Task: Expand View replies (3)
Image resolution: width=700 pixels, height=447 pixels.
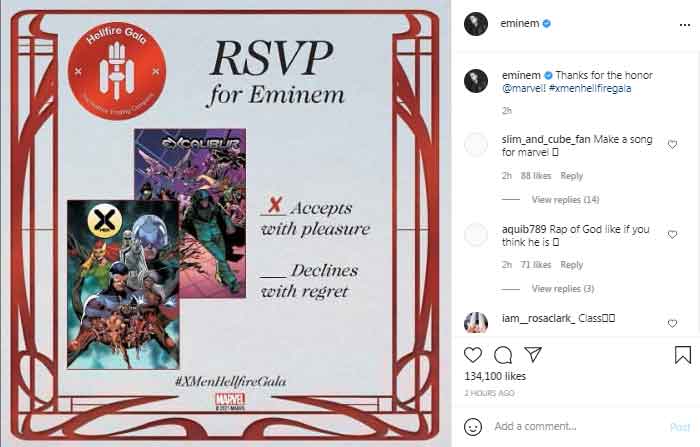Action: pos(562,289)
